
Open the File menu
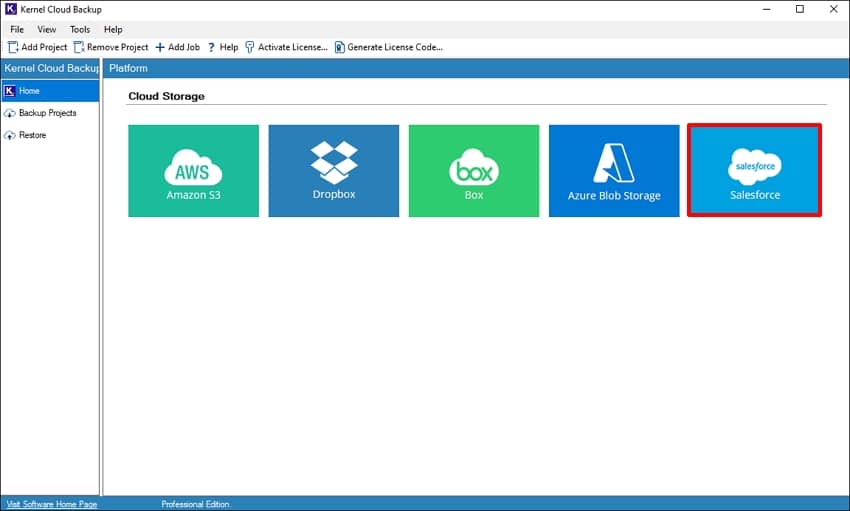click(17, 29)
